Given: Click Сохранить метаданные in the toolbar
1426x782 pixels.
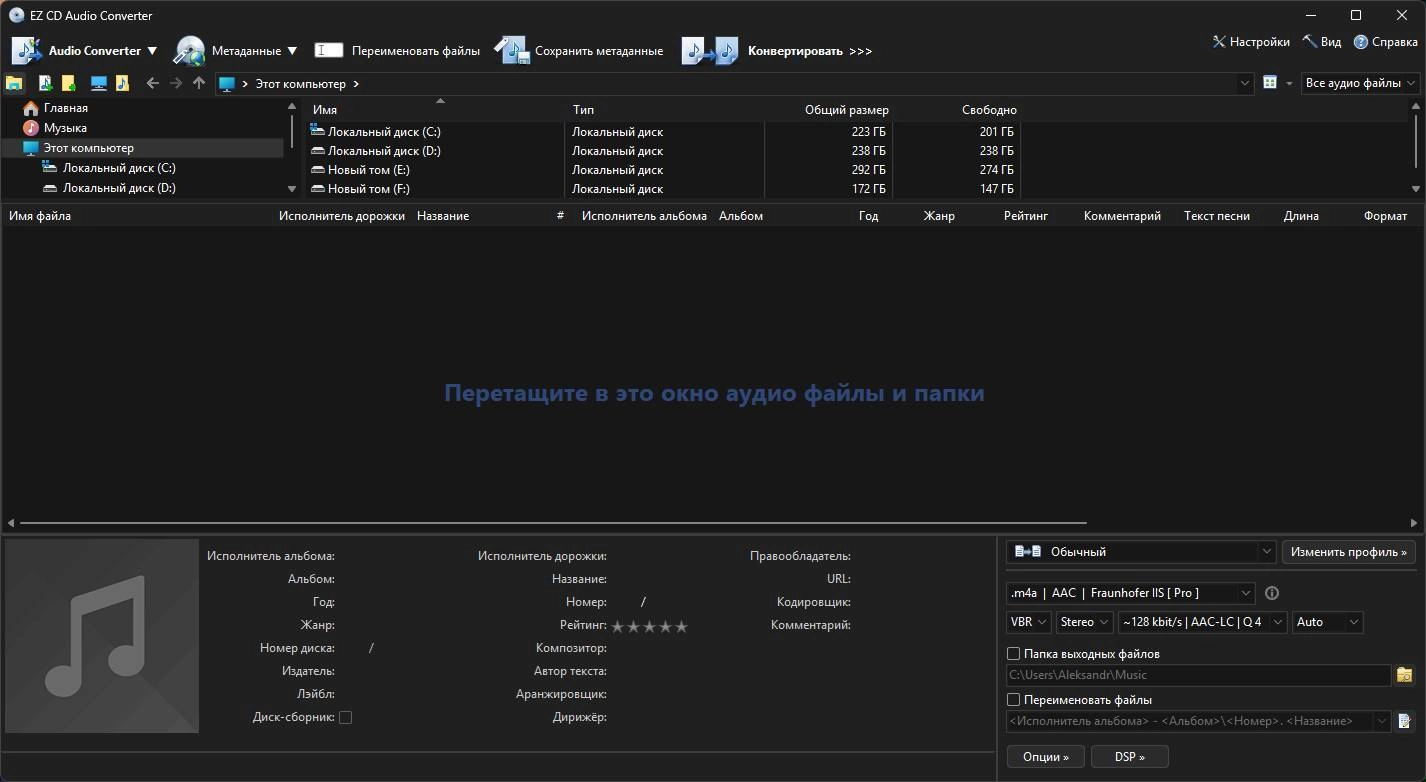Looking at the screenshot, I should (x=579, y=51).
